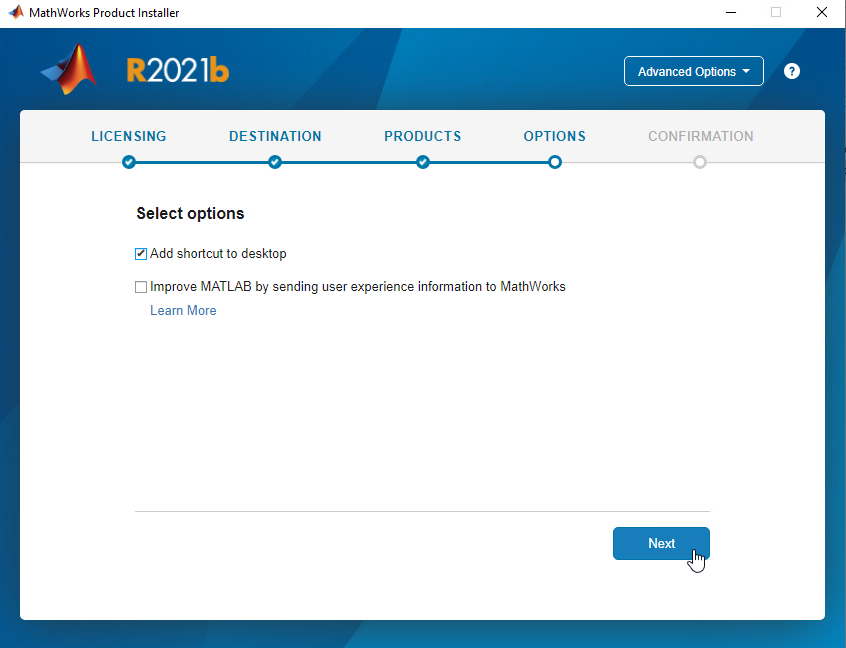The image size is (846, 648).
Task: Open the Advanced Options dropdown
Action: tap(693, 71)
